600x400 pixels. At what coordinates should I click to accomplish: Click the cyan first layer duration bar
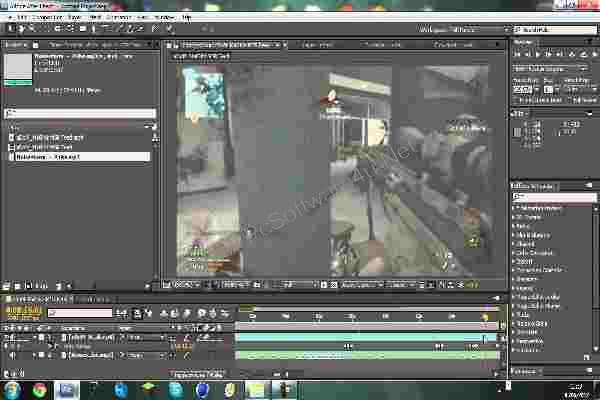[x=367, y=338]
